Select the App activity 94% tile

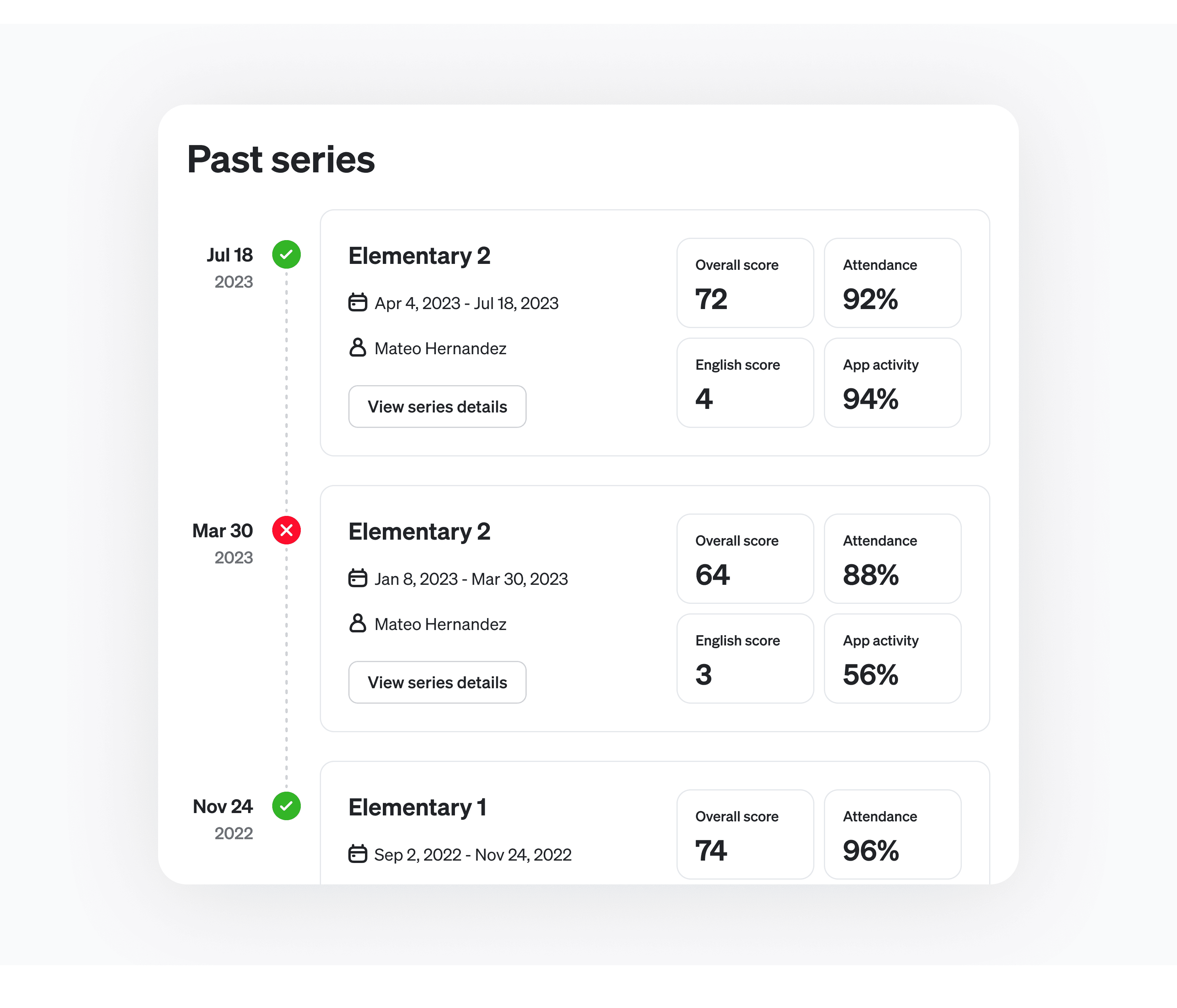(x=892, y=383)
